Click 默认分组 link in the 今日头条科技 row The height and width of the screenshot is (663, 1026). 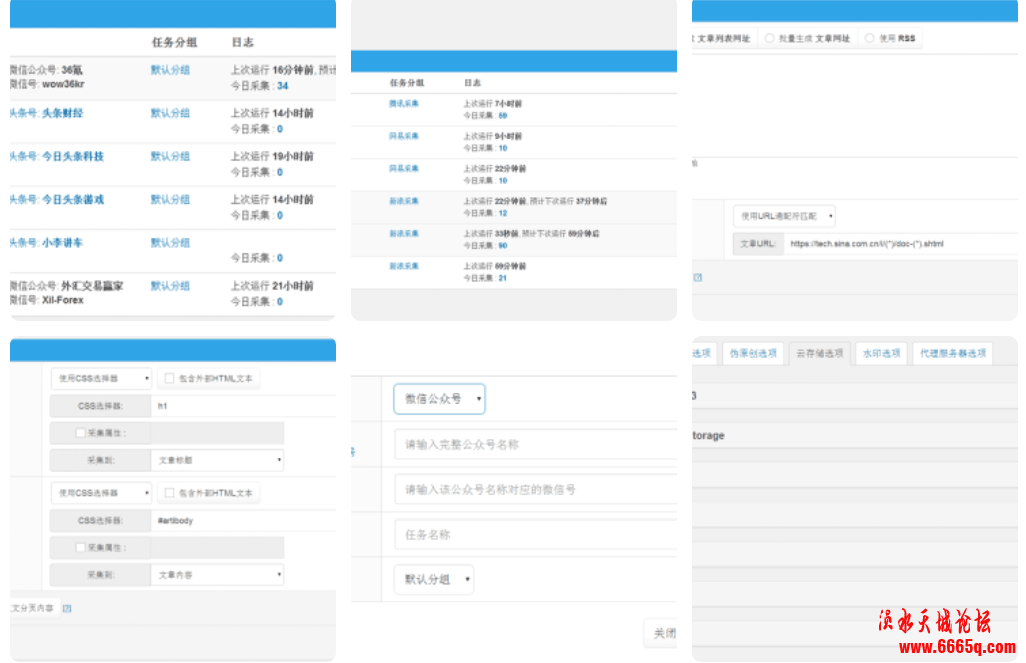(x=170, y=156)
